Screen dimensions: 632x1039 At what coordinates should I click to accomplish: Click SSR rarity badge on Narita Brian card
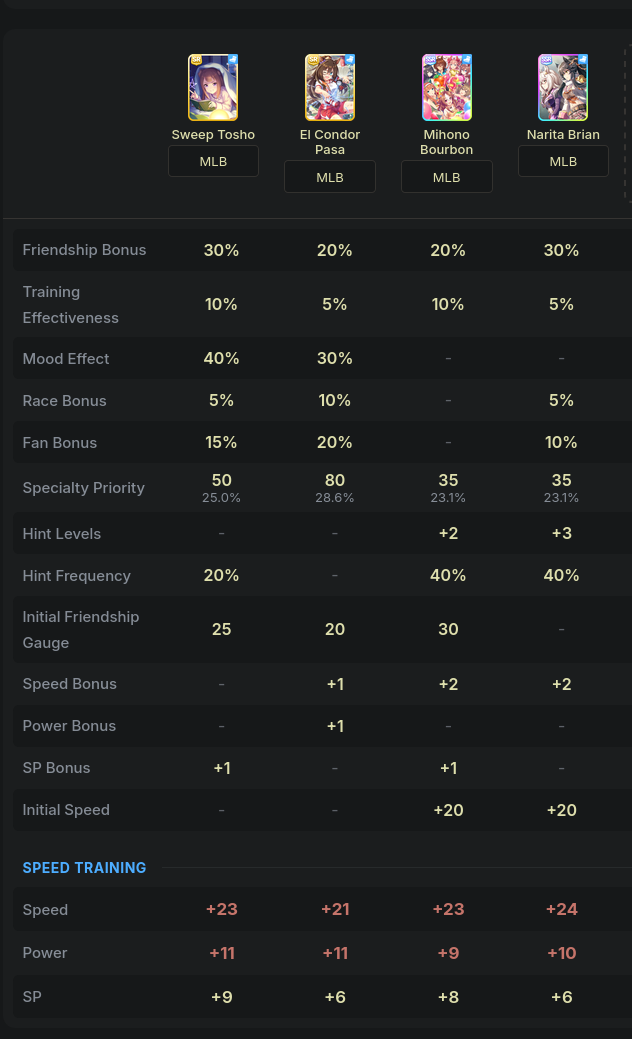click(x=547, y=60)
